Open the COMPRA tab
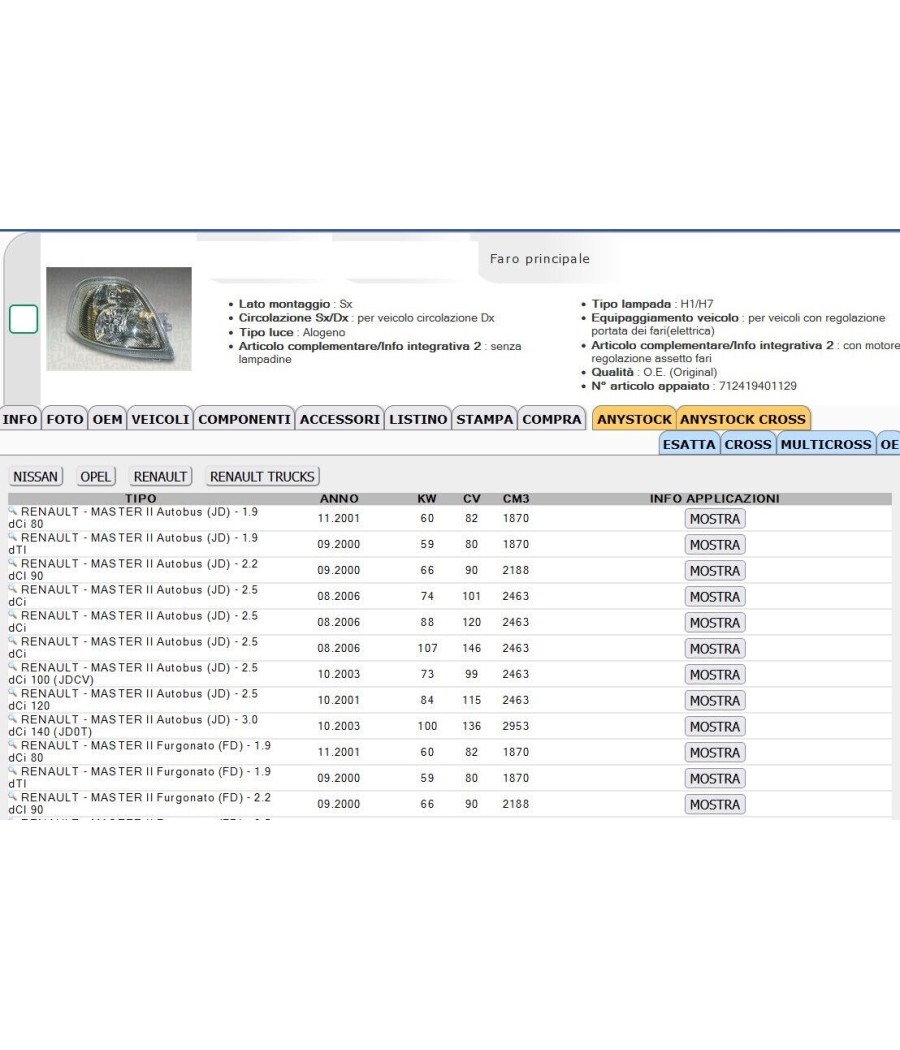900x1050 pixels. pyautogui.click(x=552, y=419)
